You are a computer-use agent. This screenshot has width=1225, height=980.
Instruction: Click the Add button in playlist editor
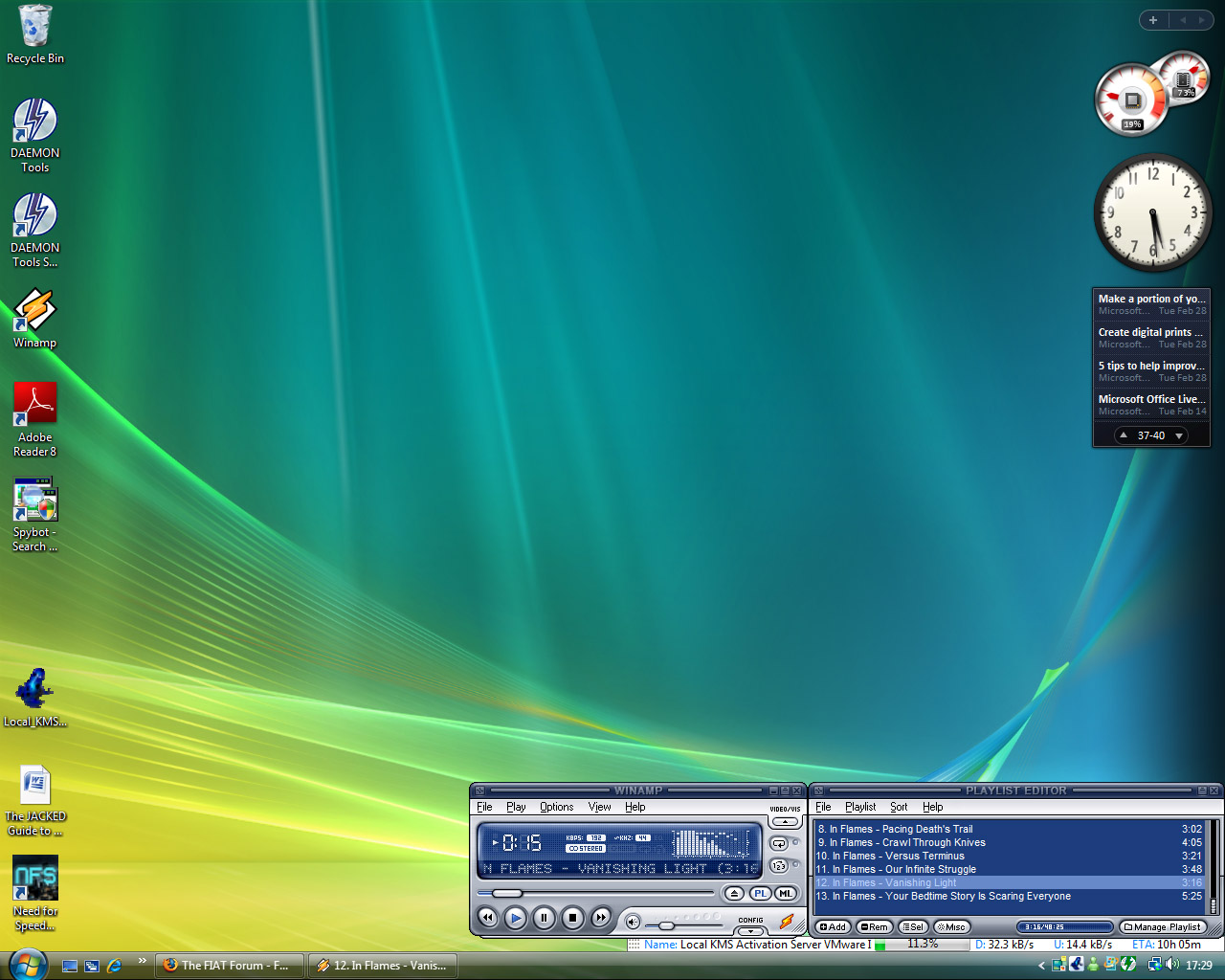point(834,927)
